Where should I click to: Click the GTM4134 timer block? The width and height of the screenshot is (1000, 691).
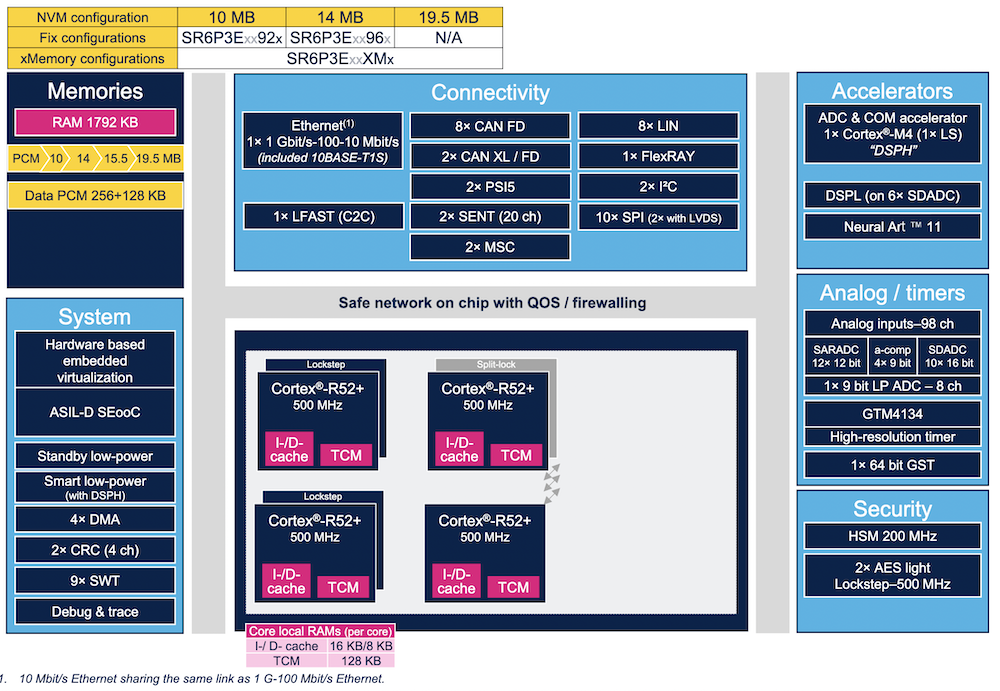tap(892, 413)
